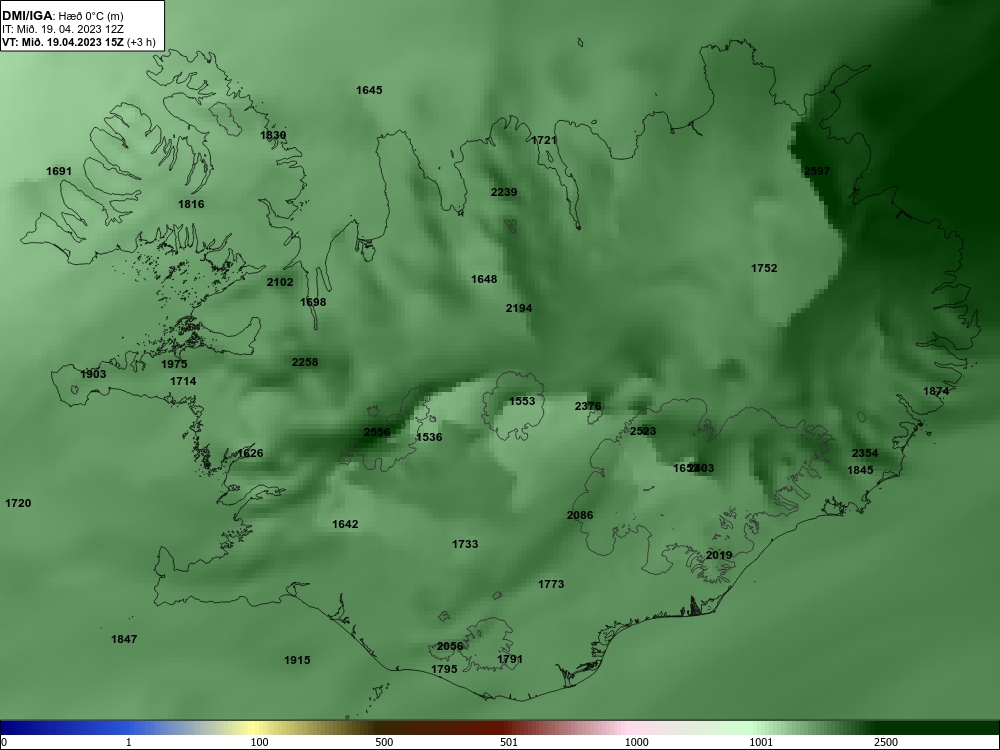Click the legend label 2500
This screenshot has height=750, width=1000.
[886, 742]
